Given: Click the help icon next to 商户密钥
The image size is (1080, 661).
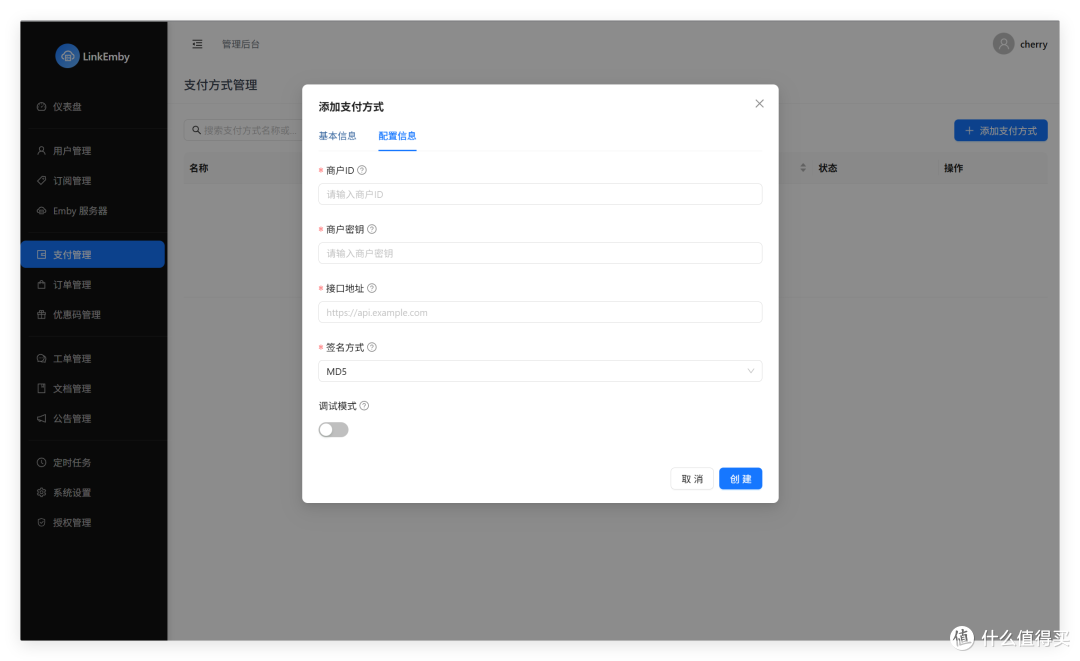Looking at the screenshot, I should (372, 229).
